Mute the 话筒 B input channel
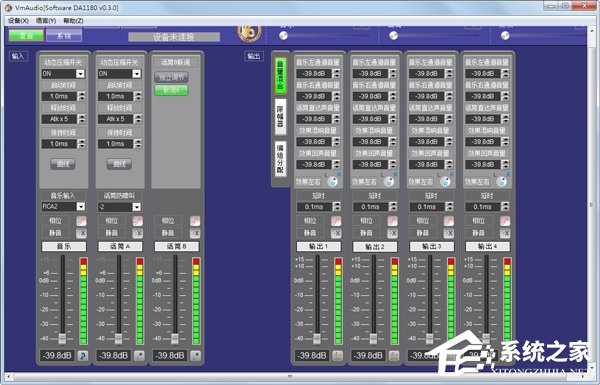The image size is (600, 385). point(195,233)
